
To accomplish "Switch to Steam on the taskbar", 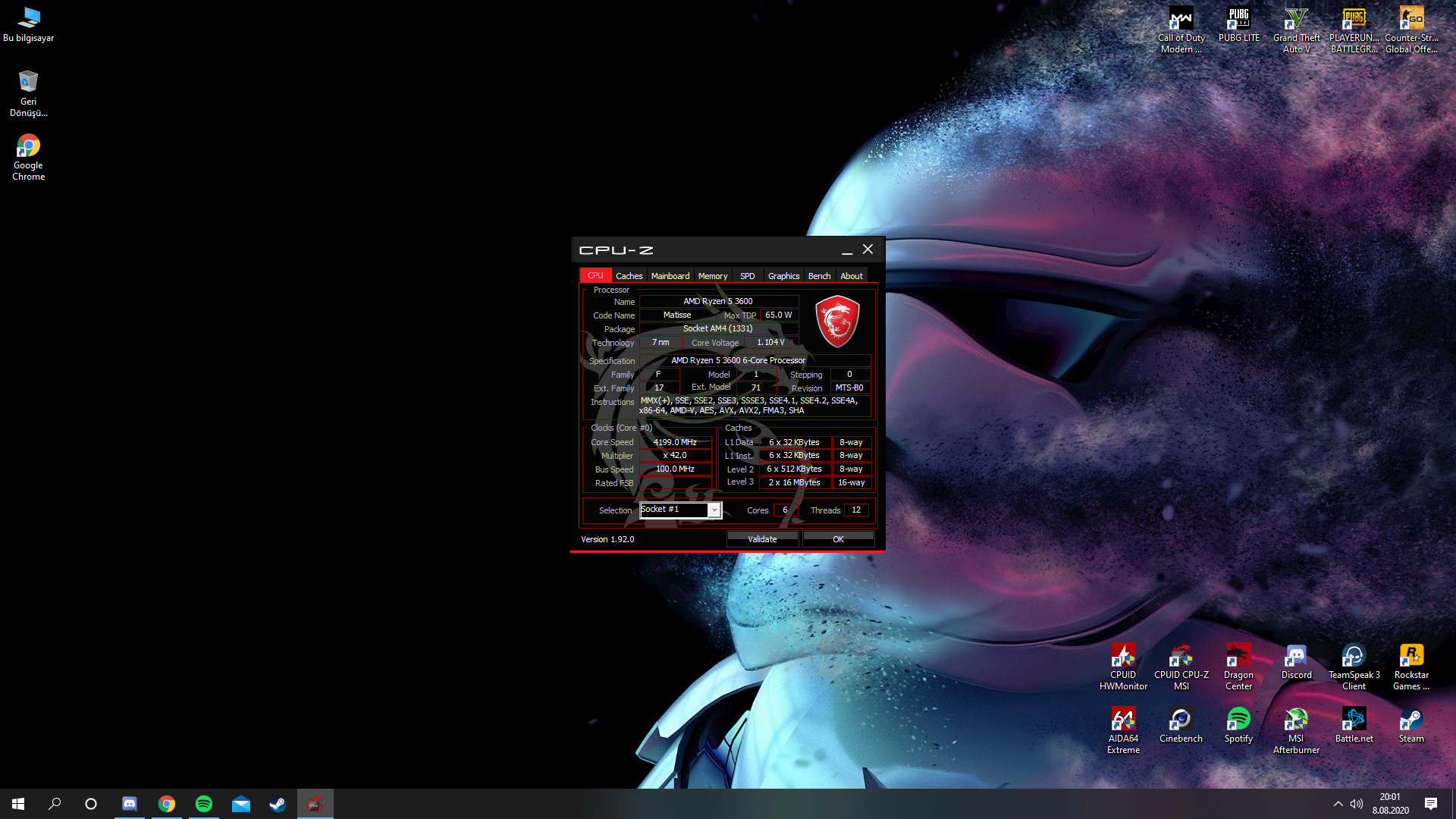I will click(x=278, y=804).
